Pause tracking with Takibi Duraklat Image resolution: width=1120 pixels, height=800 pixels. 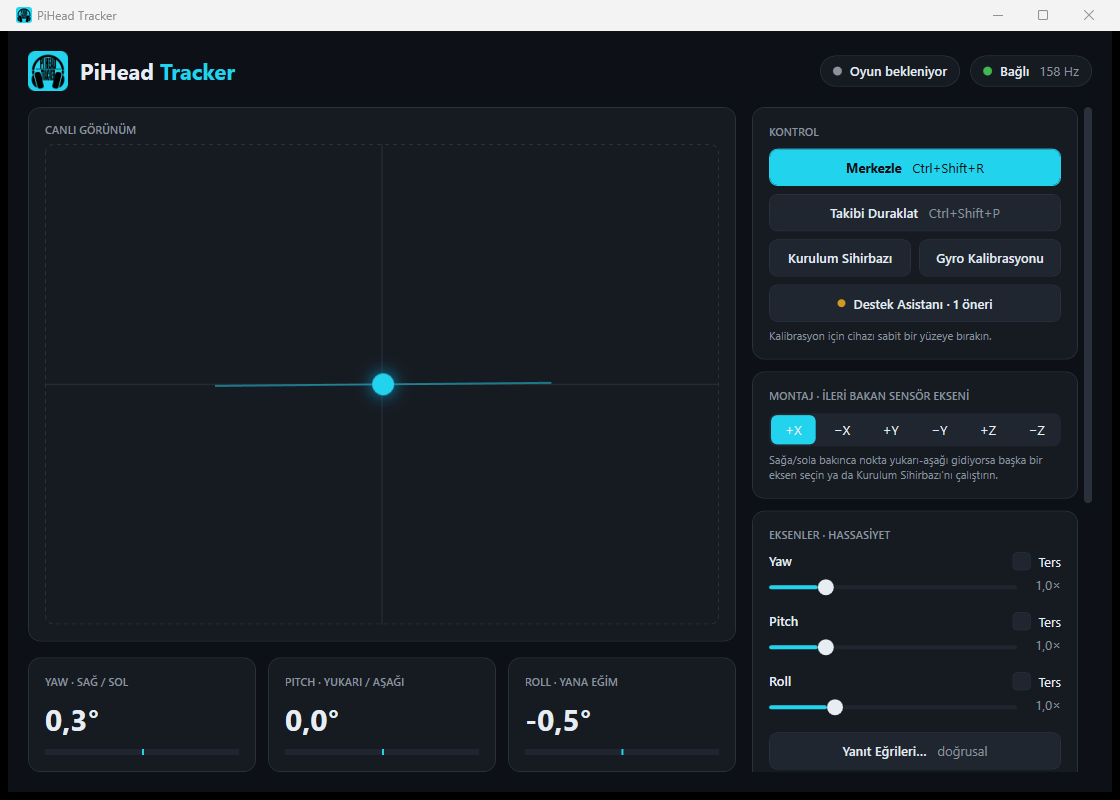(914, 213)
